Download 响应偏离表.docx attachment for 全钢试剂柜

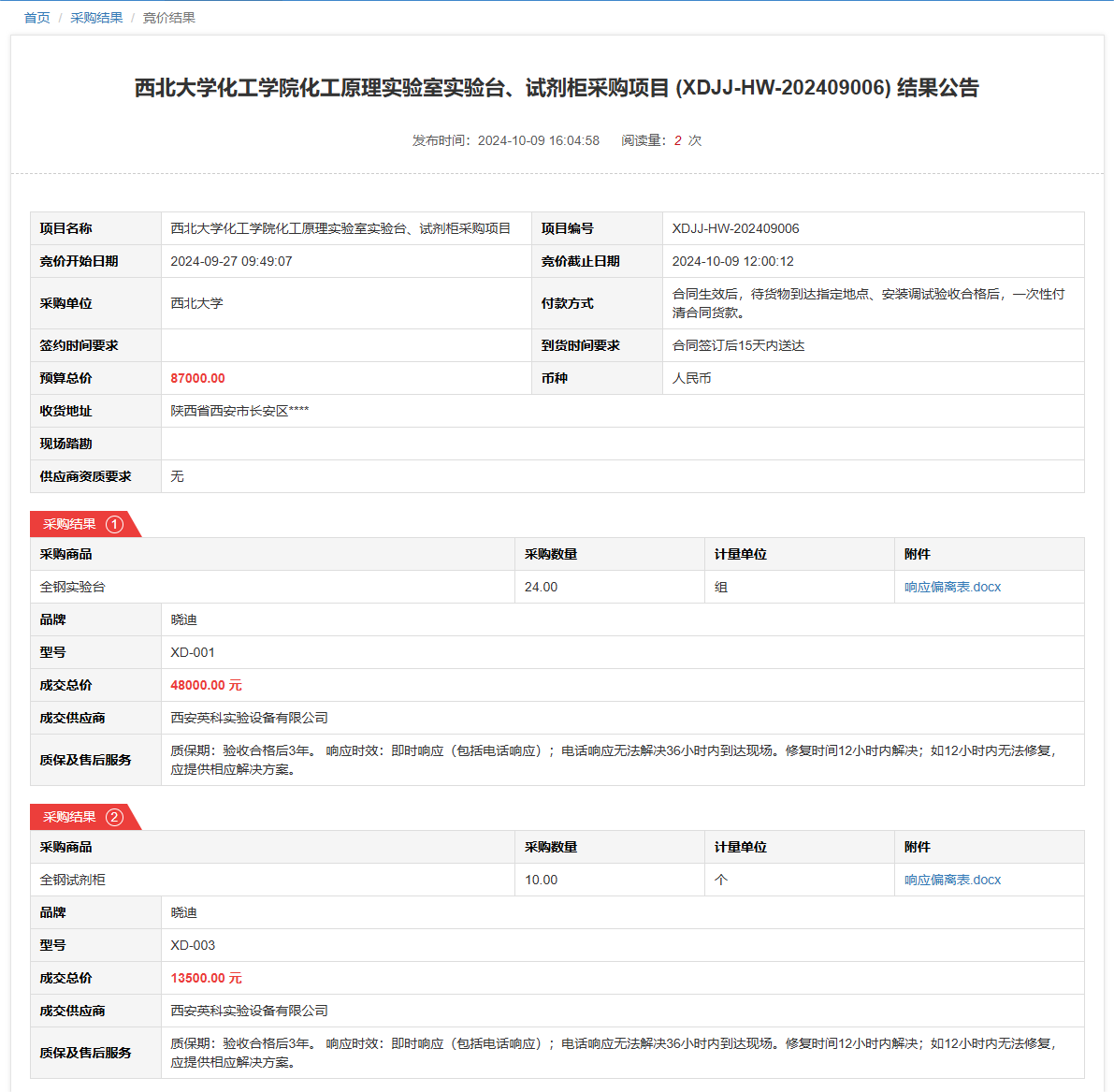click(952, 880)
